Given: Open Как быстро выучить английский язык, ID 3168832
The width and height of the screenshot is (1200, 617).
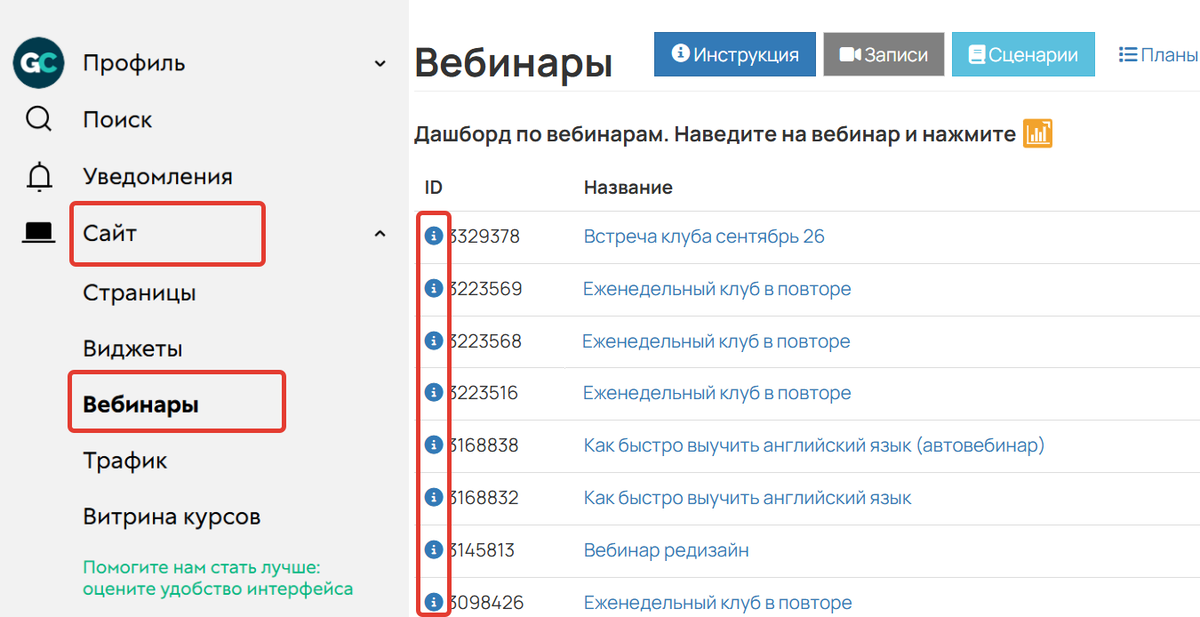Looking at the screenshot, I should tap(748, 497).
